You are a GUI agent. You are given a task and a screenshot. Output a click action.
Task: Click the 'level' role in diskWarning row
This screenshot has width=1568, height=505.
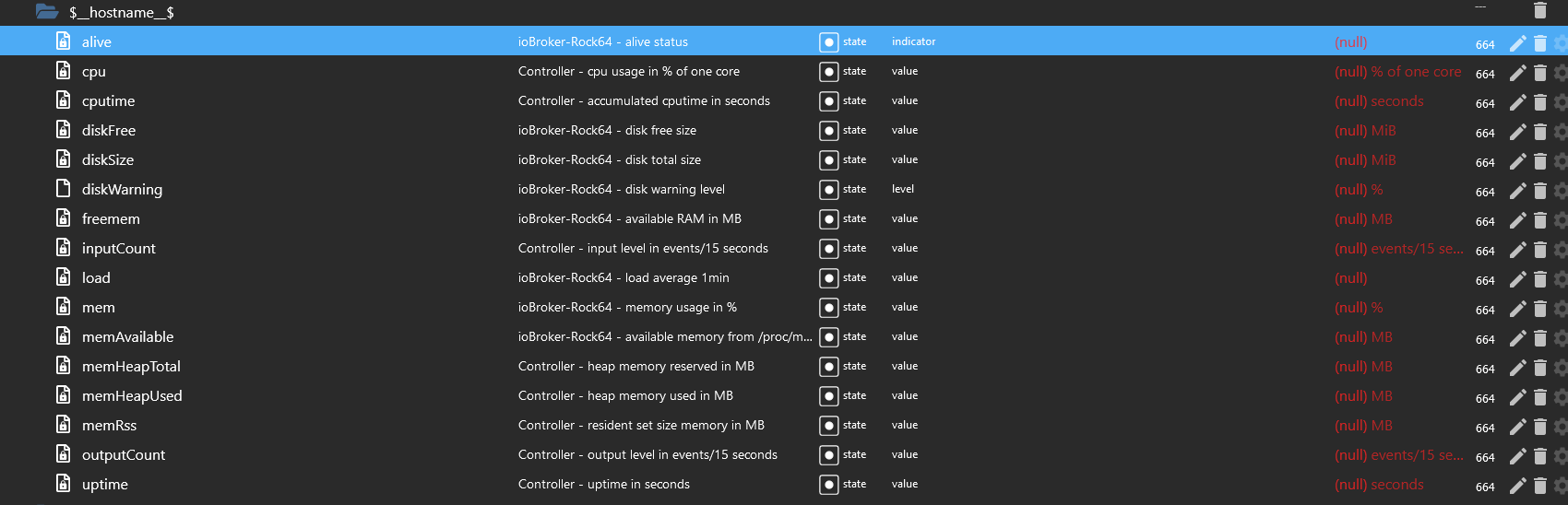pos(902,189)
